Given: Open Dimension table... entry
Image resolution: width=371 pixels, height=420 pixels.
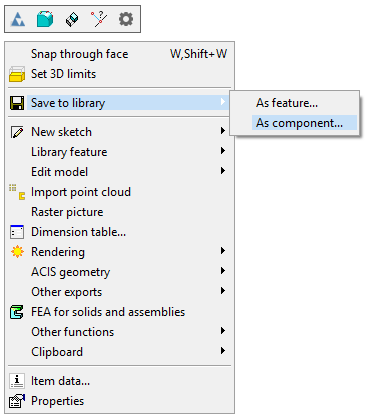Looking at the screenshot, I should (x=119, y=232).
